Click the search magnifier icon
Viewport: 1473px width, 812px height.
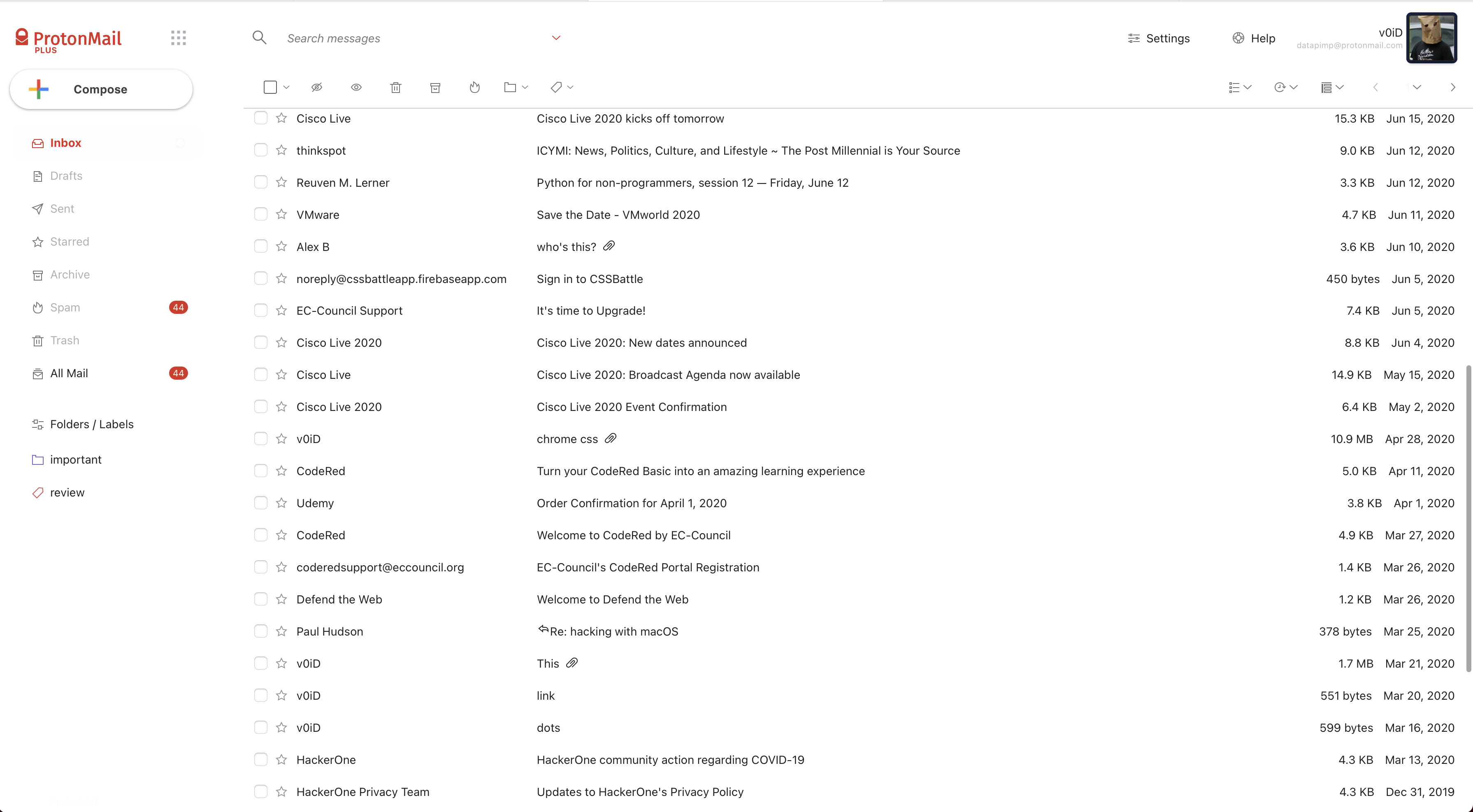[260, 38]
